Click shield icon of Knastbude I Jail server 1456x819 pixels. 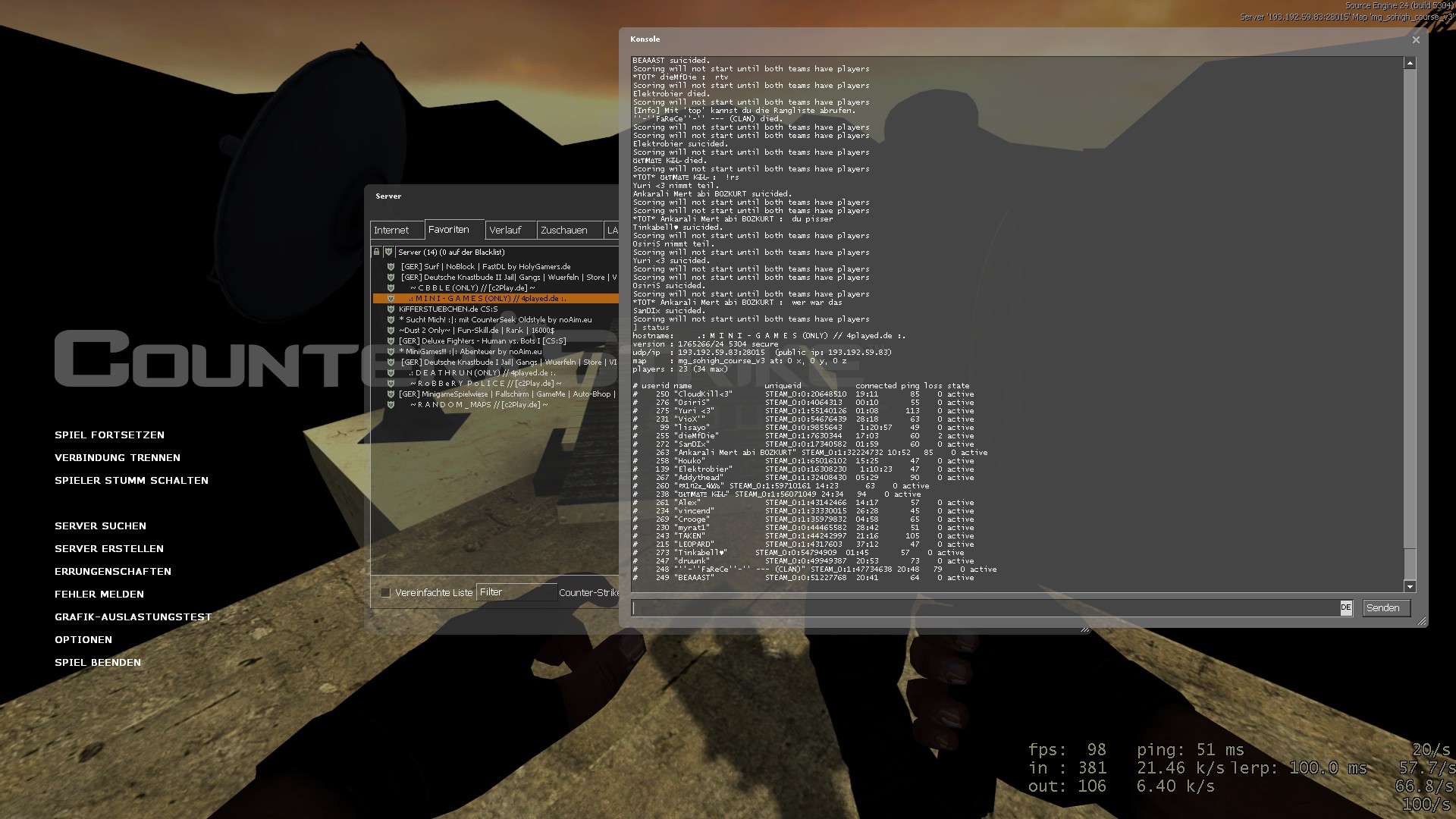point(391,362)
